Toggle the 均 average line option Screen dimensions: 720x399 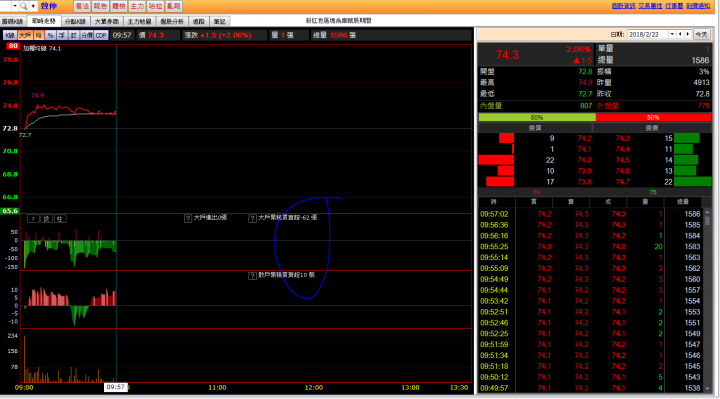tap(39, 35)
